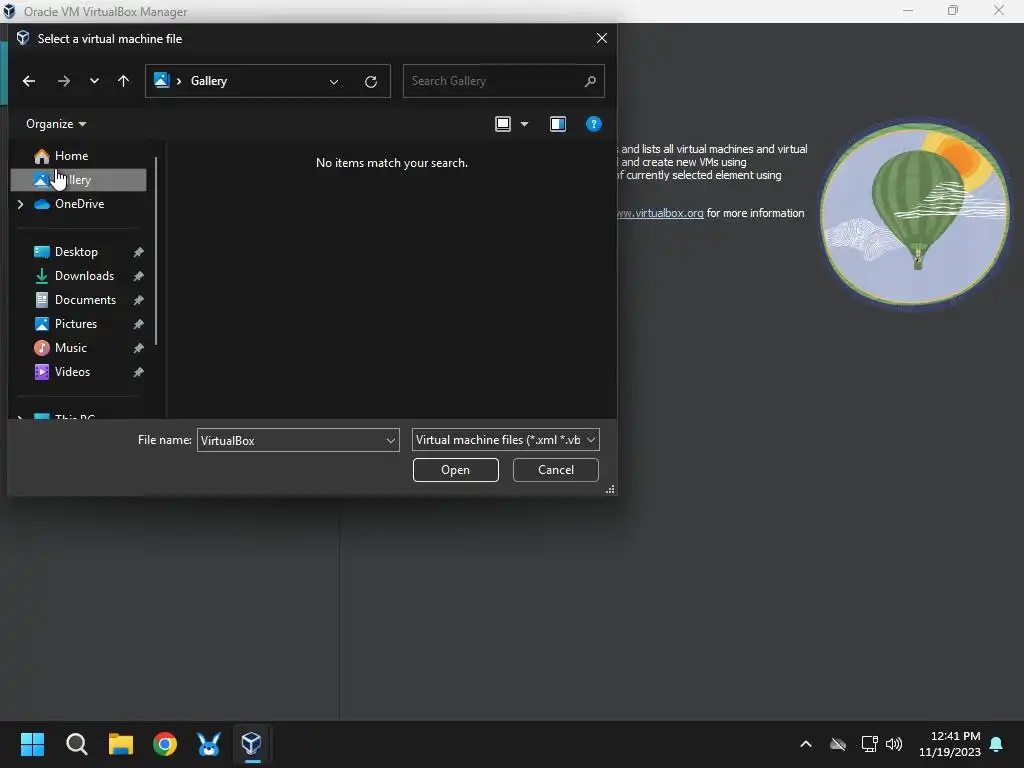Open the File name history dropdown
Image resolution: width=1024 pixels, height=768 pixels.
[391, 440]
